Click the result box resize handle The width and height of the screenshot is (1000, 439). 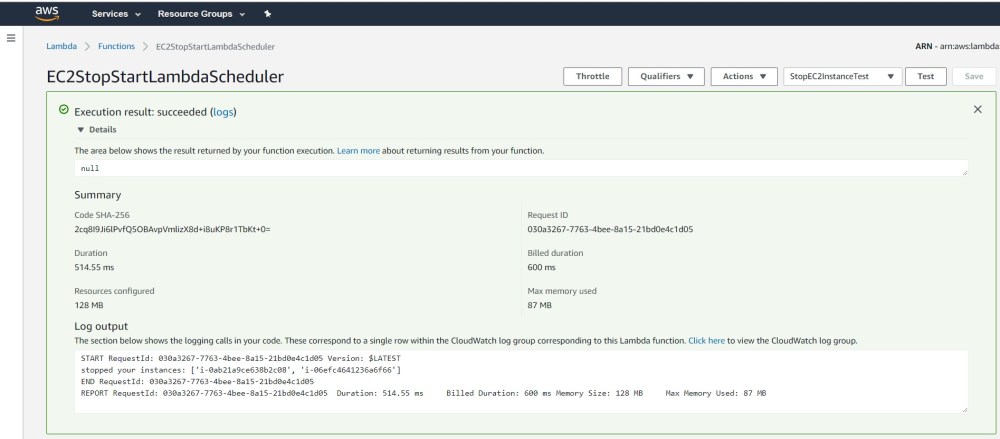pyautogui.click(x=964, y=172)
